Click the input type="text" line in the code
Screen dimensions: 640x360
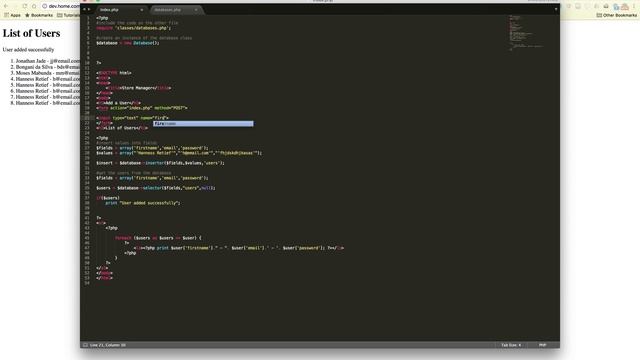pyautogui.click(x=132, y=118)
